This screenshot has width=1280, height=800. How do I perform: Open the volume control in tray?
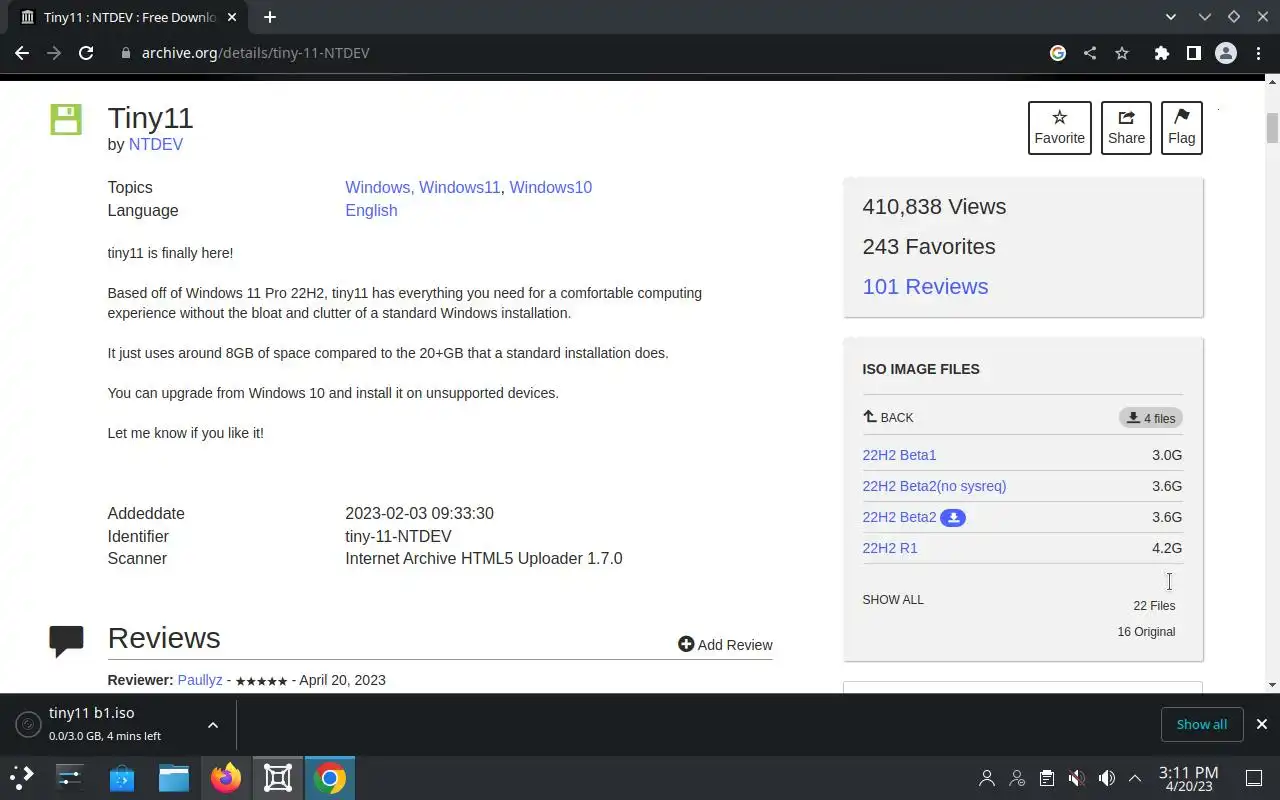coord(1107,778)
